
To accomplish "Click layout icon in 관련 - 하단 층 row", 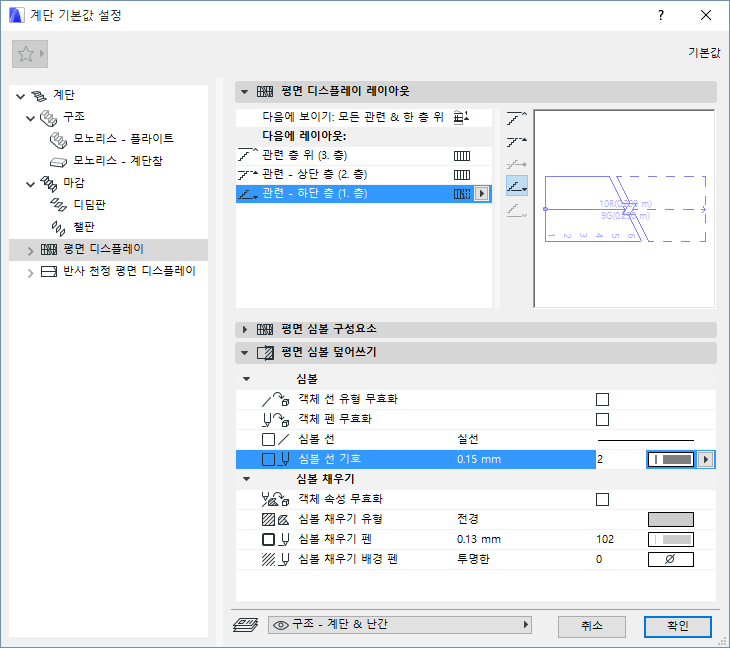I will click(x=462, y=194).
